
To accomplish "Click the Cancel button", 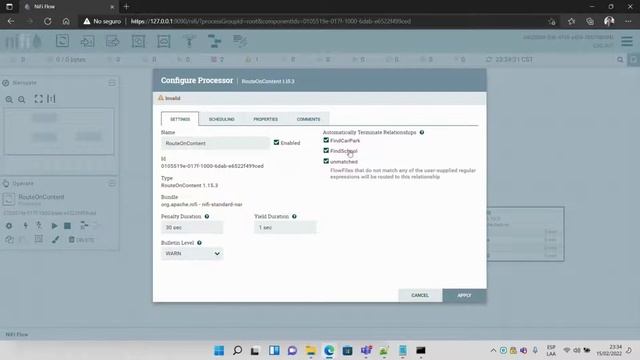I will (420, 295).
